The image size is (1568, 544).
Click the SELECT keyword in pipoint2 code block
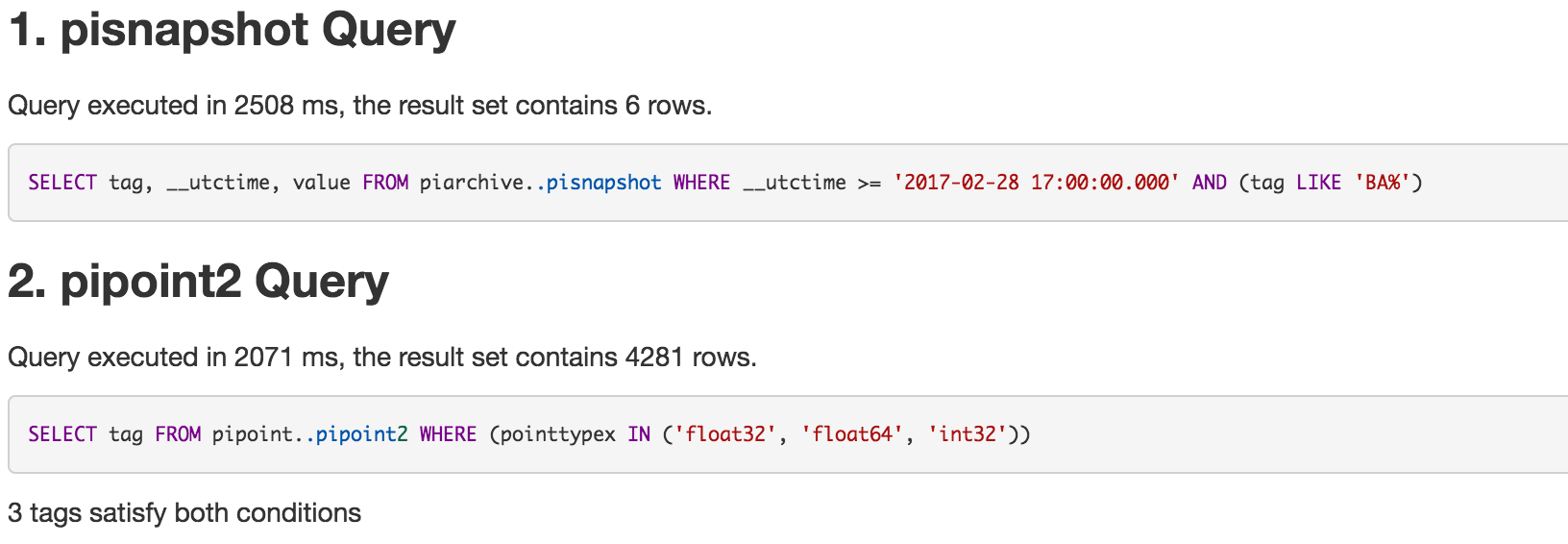(x=62, y=434)
